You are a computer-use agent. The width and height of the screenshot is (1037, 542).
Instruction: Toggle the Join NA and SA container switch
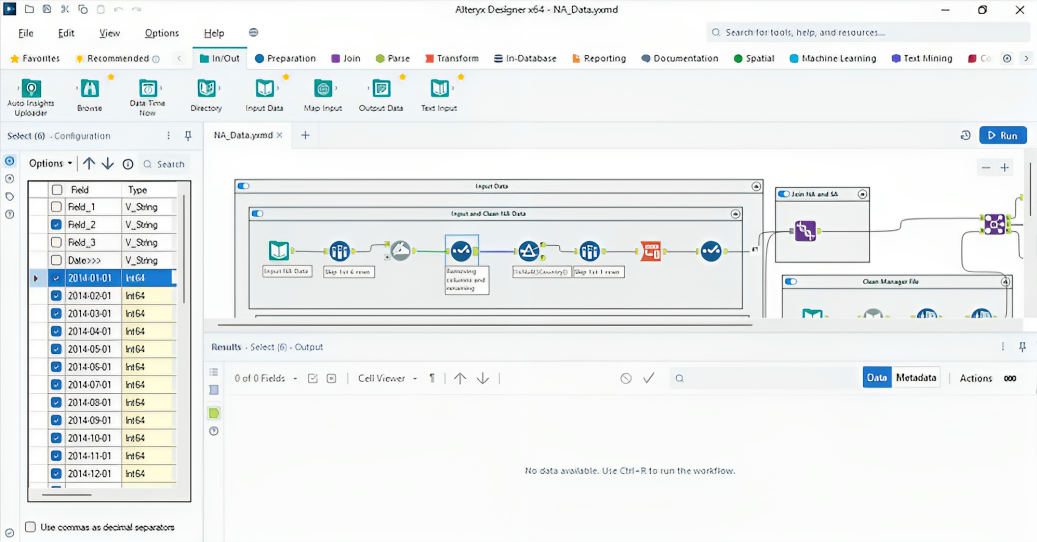point(784,194)
